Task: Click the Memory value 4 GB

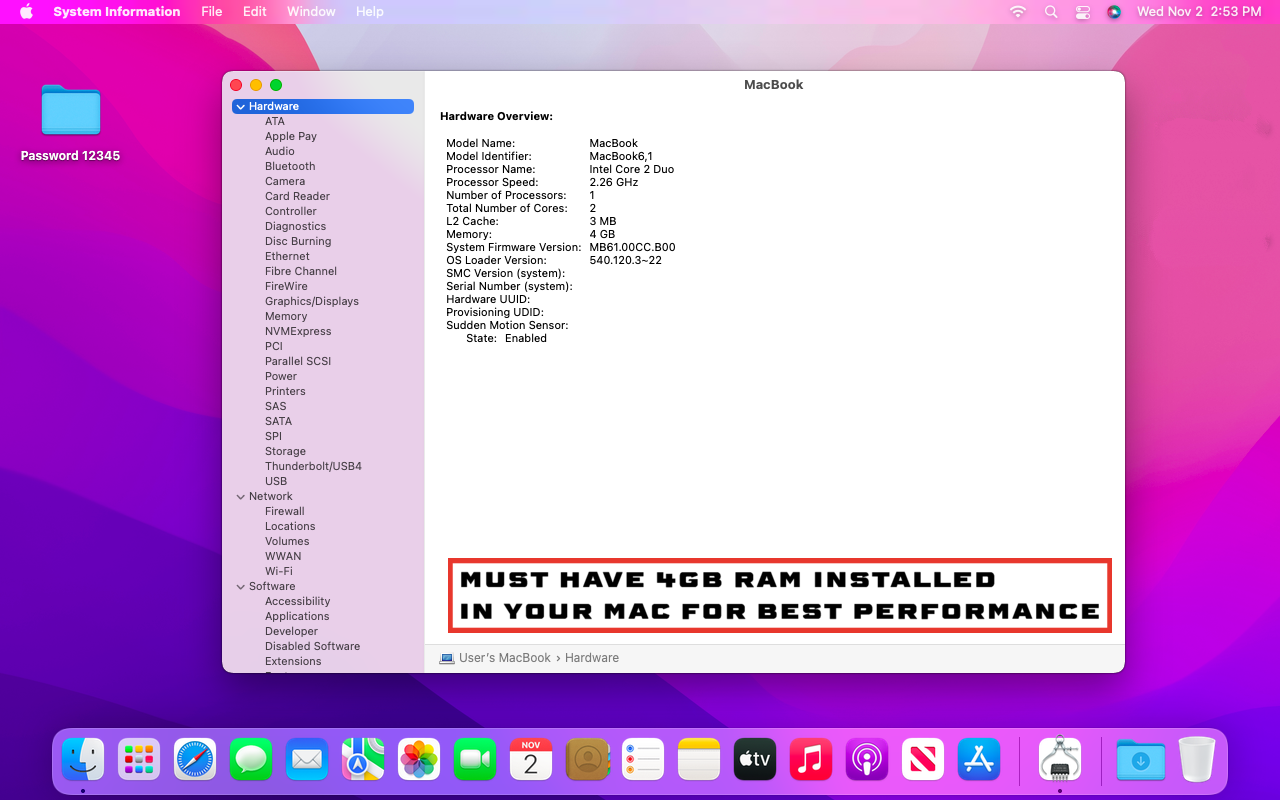Action: point(602,234)
